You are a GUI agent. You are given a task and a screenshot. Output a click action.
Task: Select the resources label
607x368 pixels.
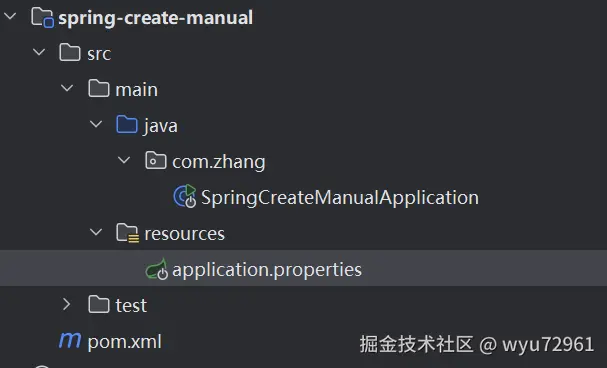(185, 234)
